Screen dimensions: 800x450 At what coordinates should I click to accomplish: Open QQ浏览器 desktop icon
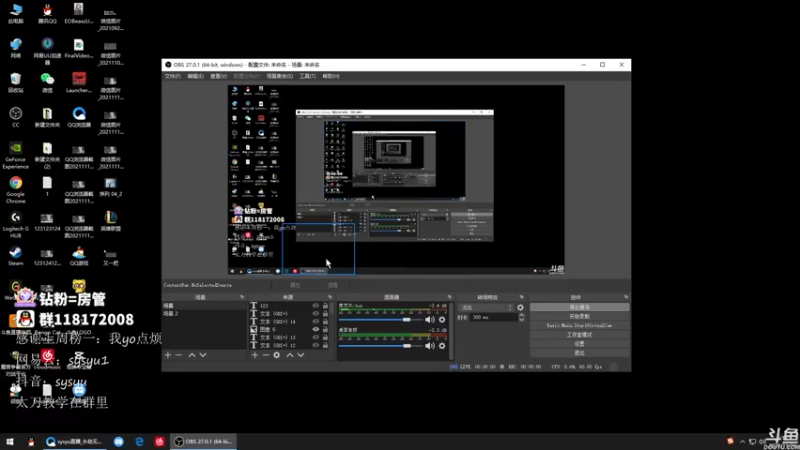pyautogui.click(x=79, y=117)
